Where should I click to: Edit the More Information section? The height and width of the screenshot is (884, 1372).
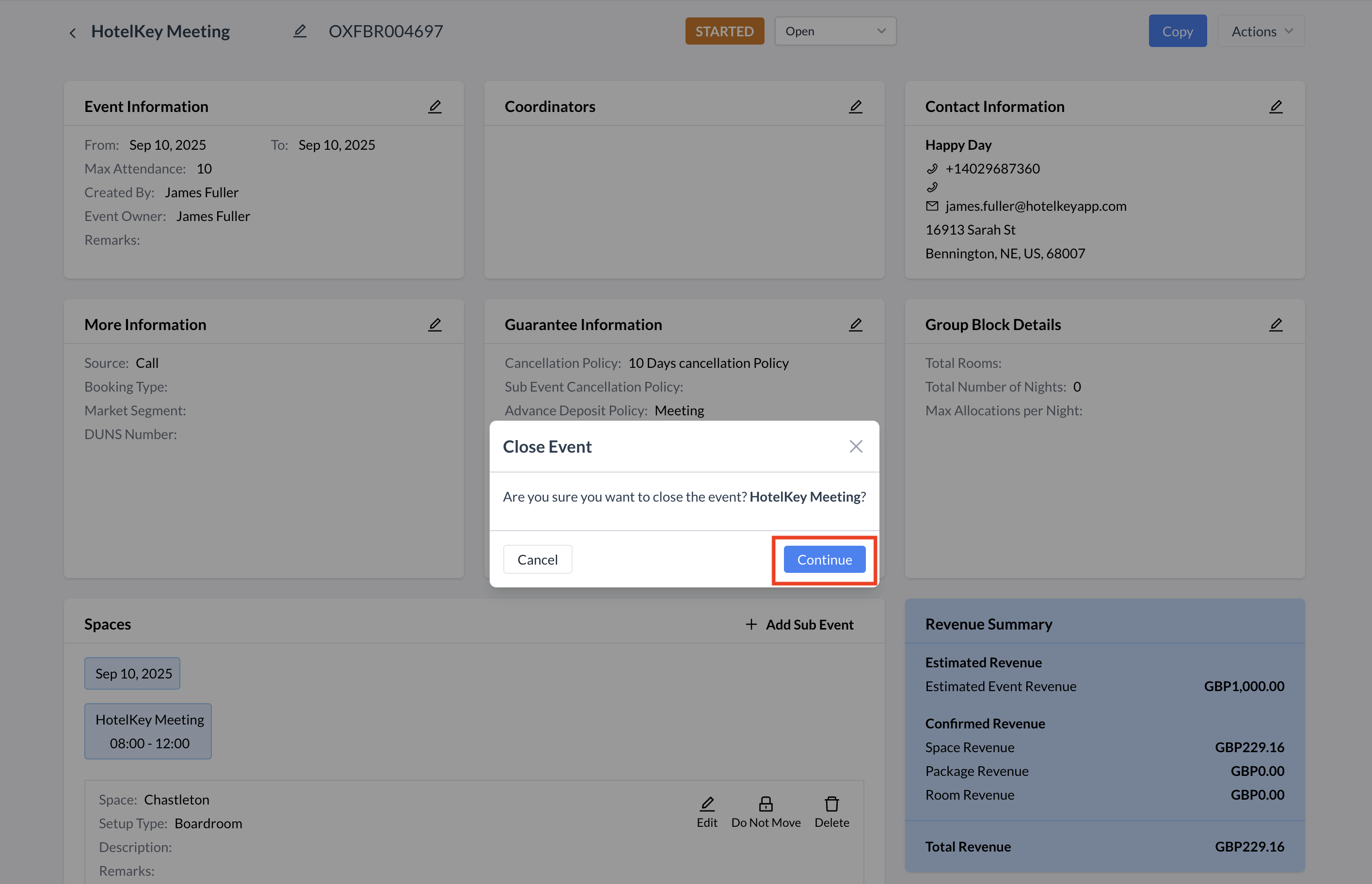tap(434, 324)
